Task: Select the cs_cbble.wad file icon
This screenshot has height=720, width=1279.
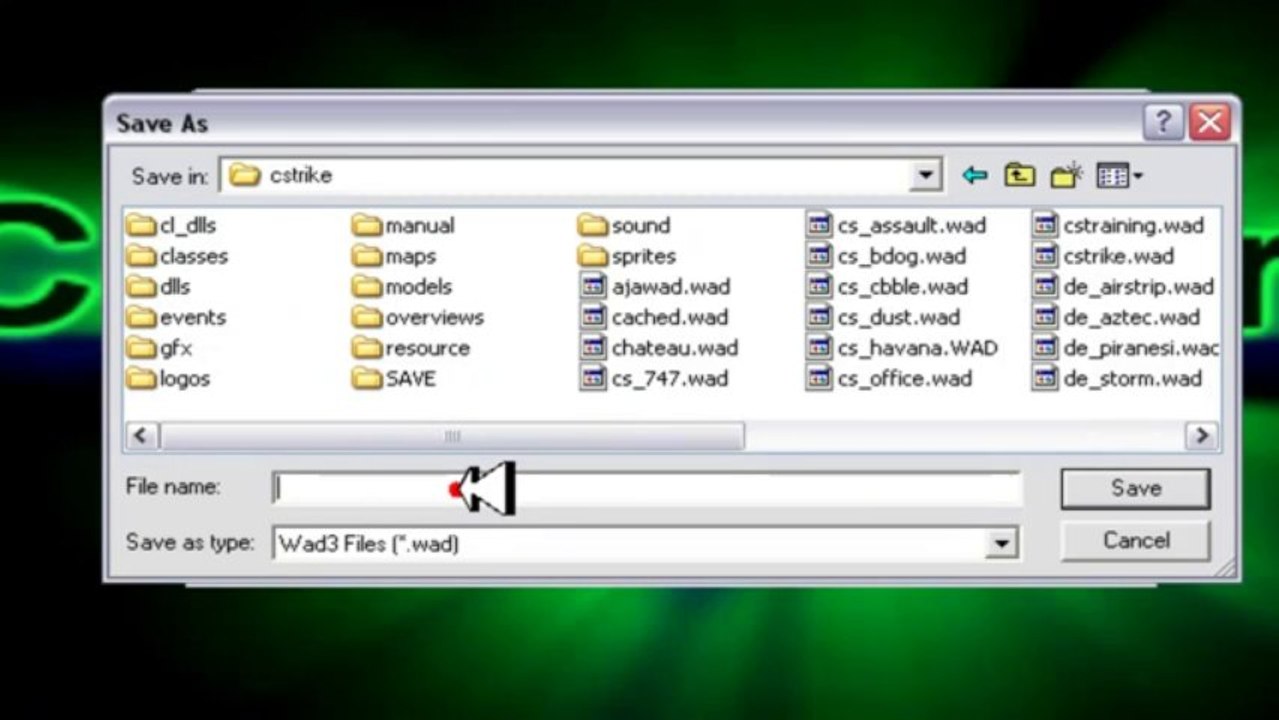Action: 819,287
